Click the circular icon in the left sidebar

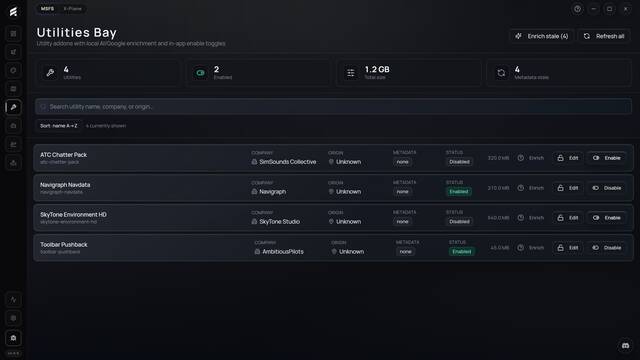click(x=13, y=70)
